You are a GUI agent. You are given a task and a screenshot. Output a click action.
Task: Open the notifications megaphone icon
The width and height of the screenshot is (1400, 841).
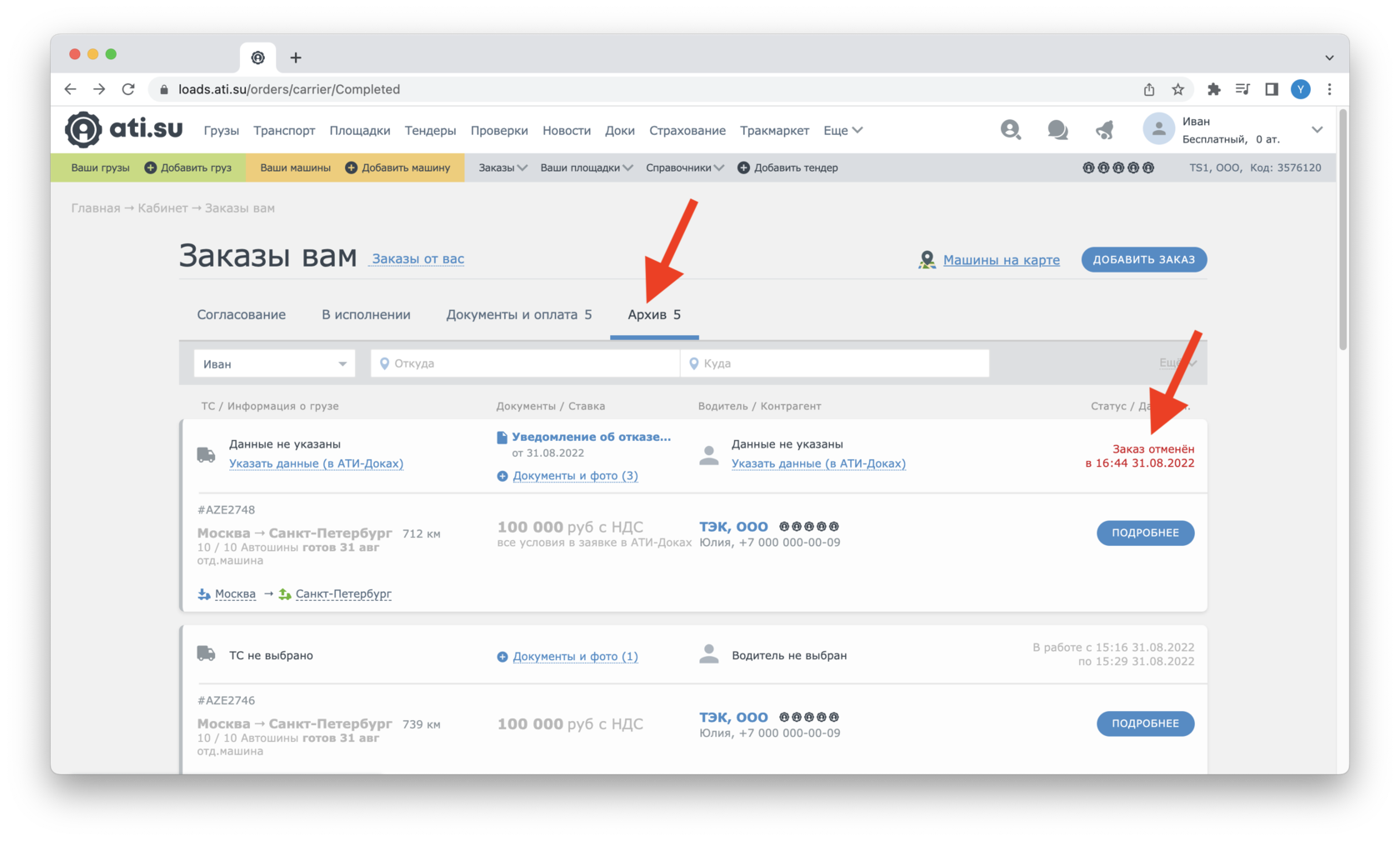pyautogui.click(x=1105, y=130)
